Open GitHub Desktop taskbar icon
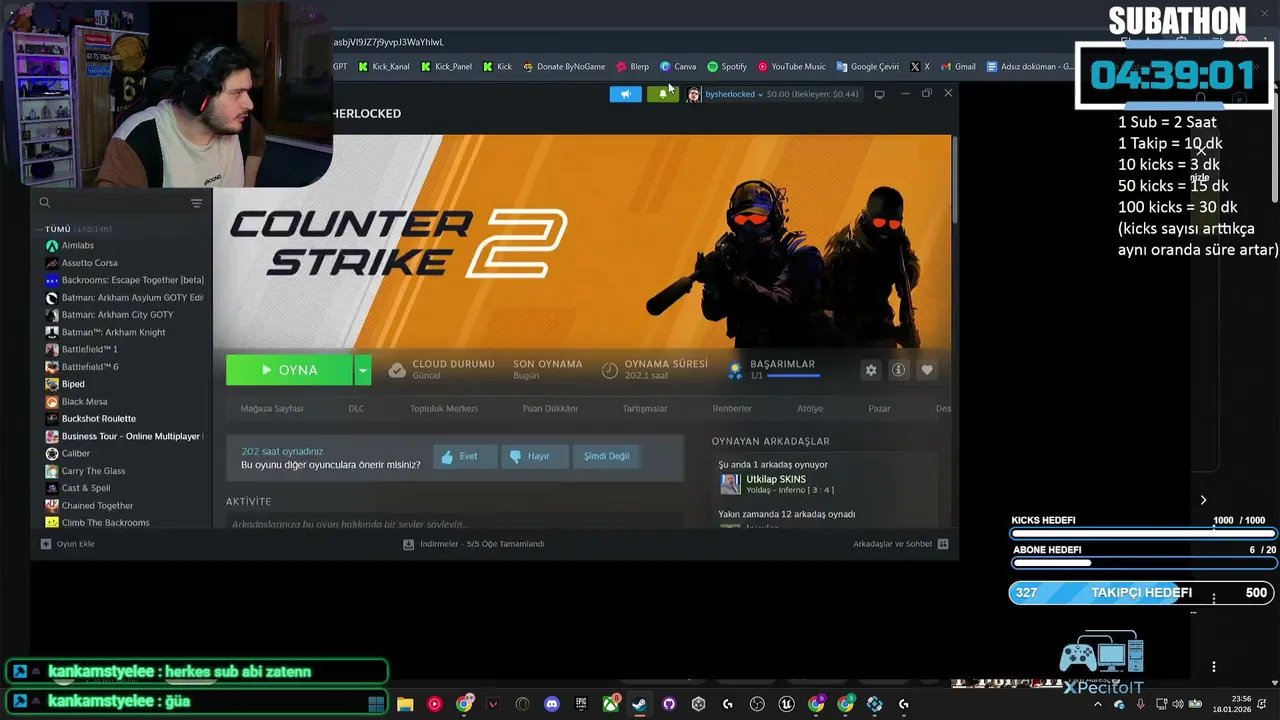This screenshot has height=720, width=1280. pos(669,704)
